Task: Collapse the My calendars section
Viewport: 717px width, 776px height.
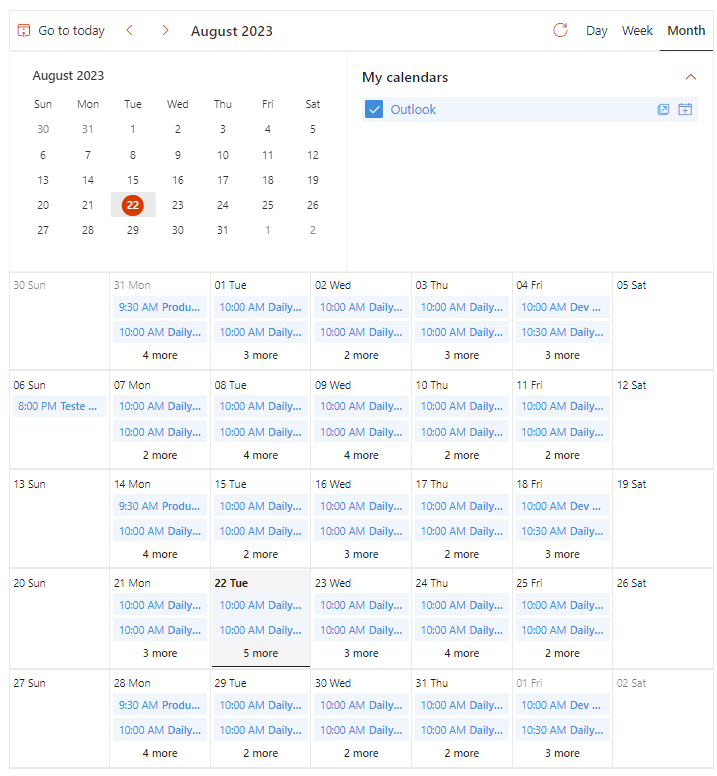Action: pyautogui.click(x=690, y=77)
